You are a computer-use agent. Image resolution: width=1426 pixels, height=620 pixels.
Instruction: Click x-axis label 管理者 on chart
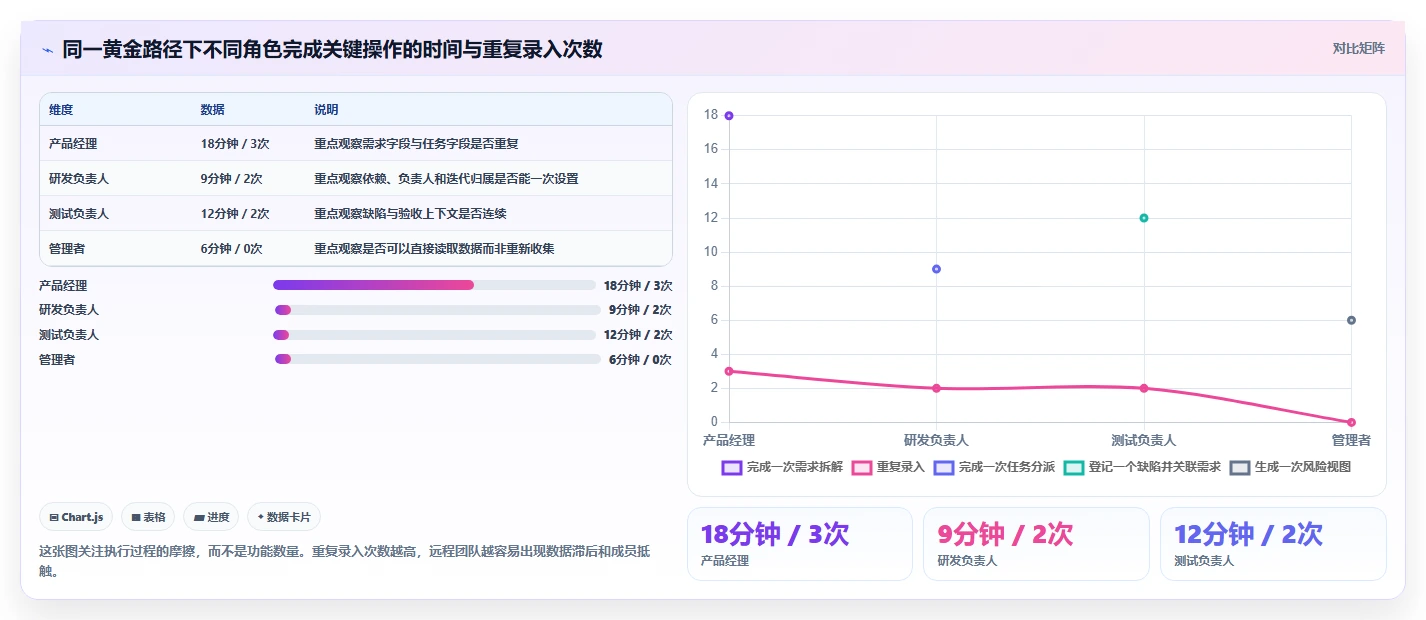coord(1351,440)
